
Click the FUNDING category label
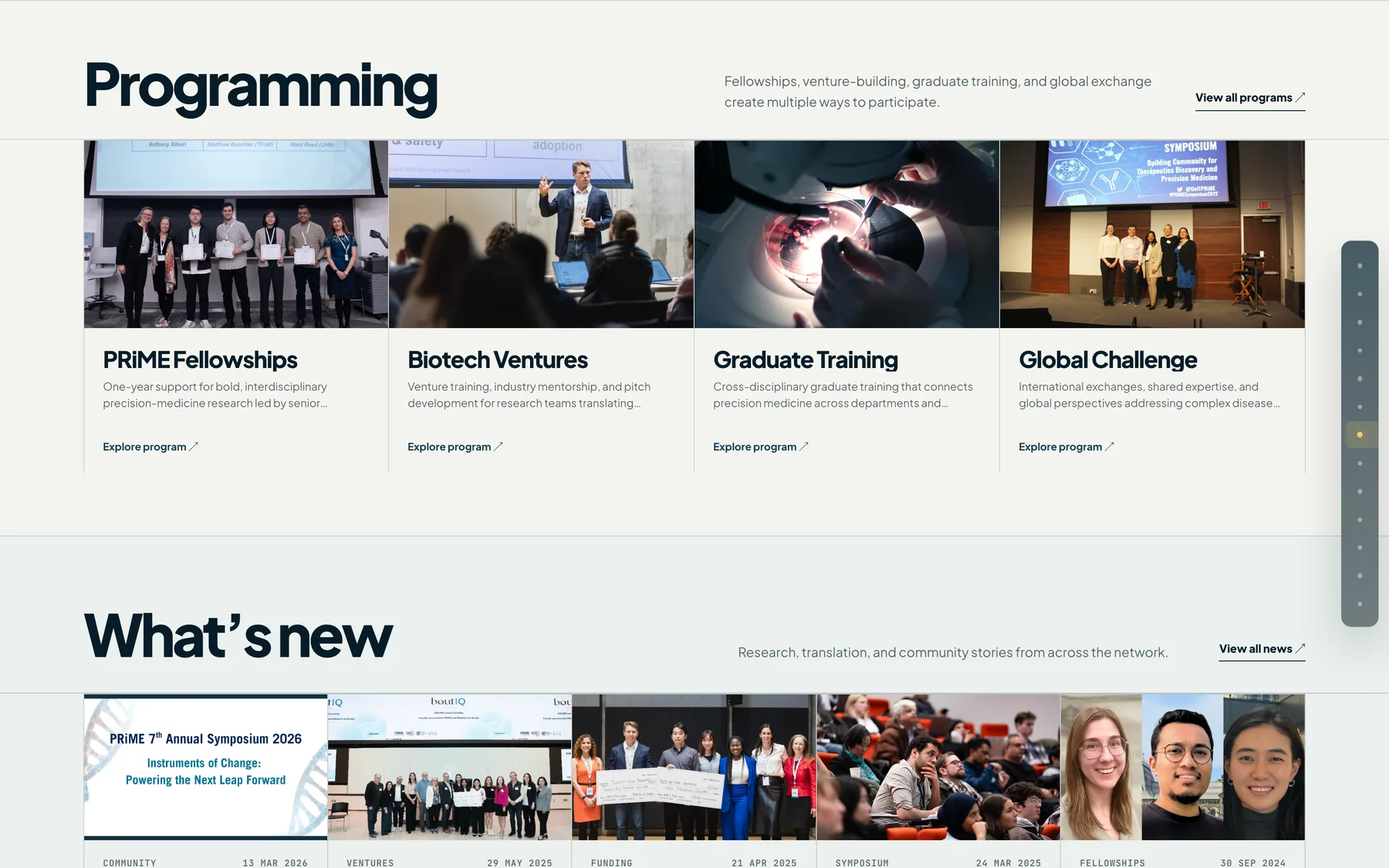coord(612,863)
